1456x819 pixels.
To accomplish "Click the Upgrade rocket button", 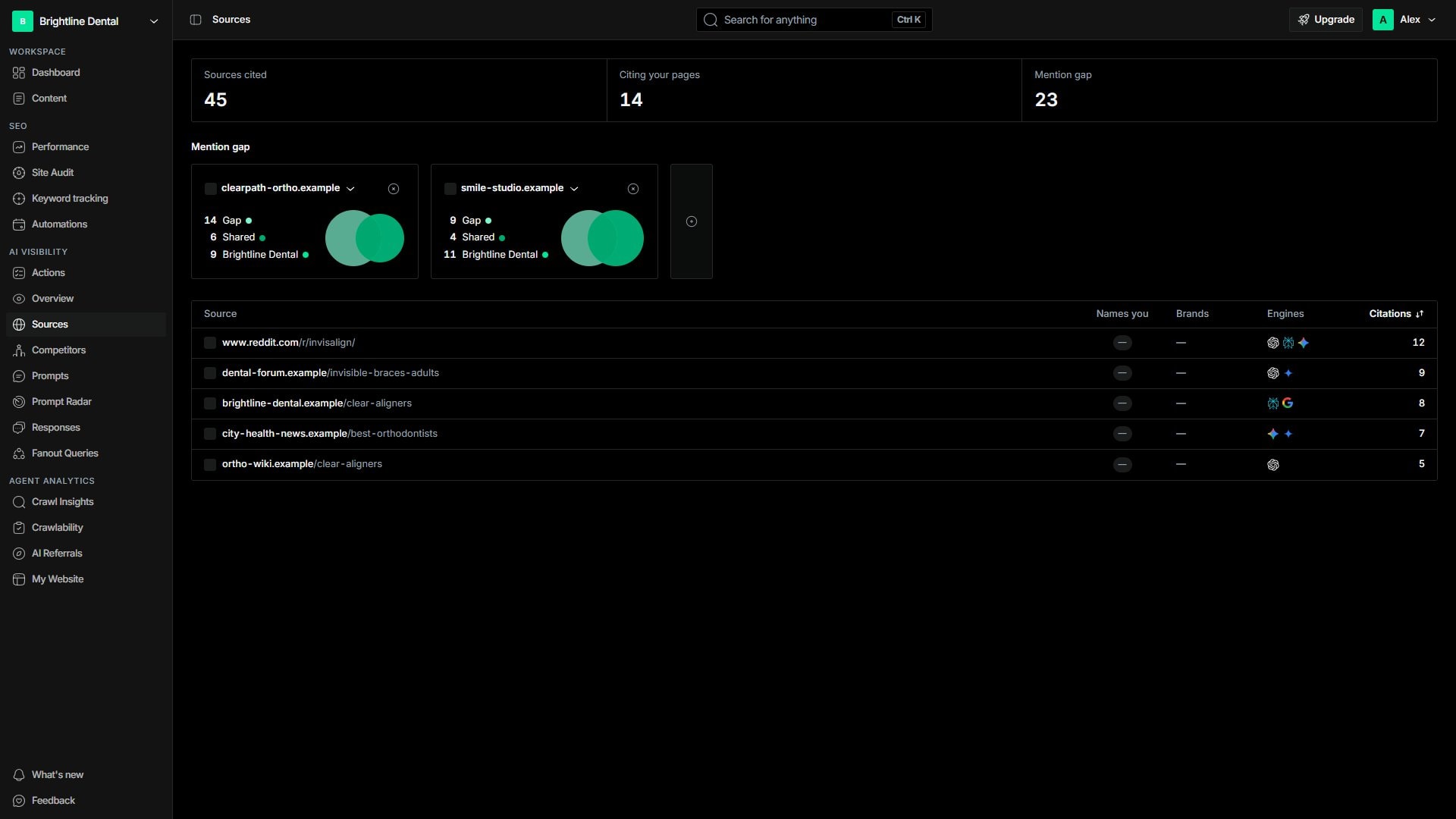I will (x=1326, y=20).
